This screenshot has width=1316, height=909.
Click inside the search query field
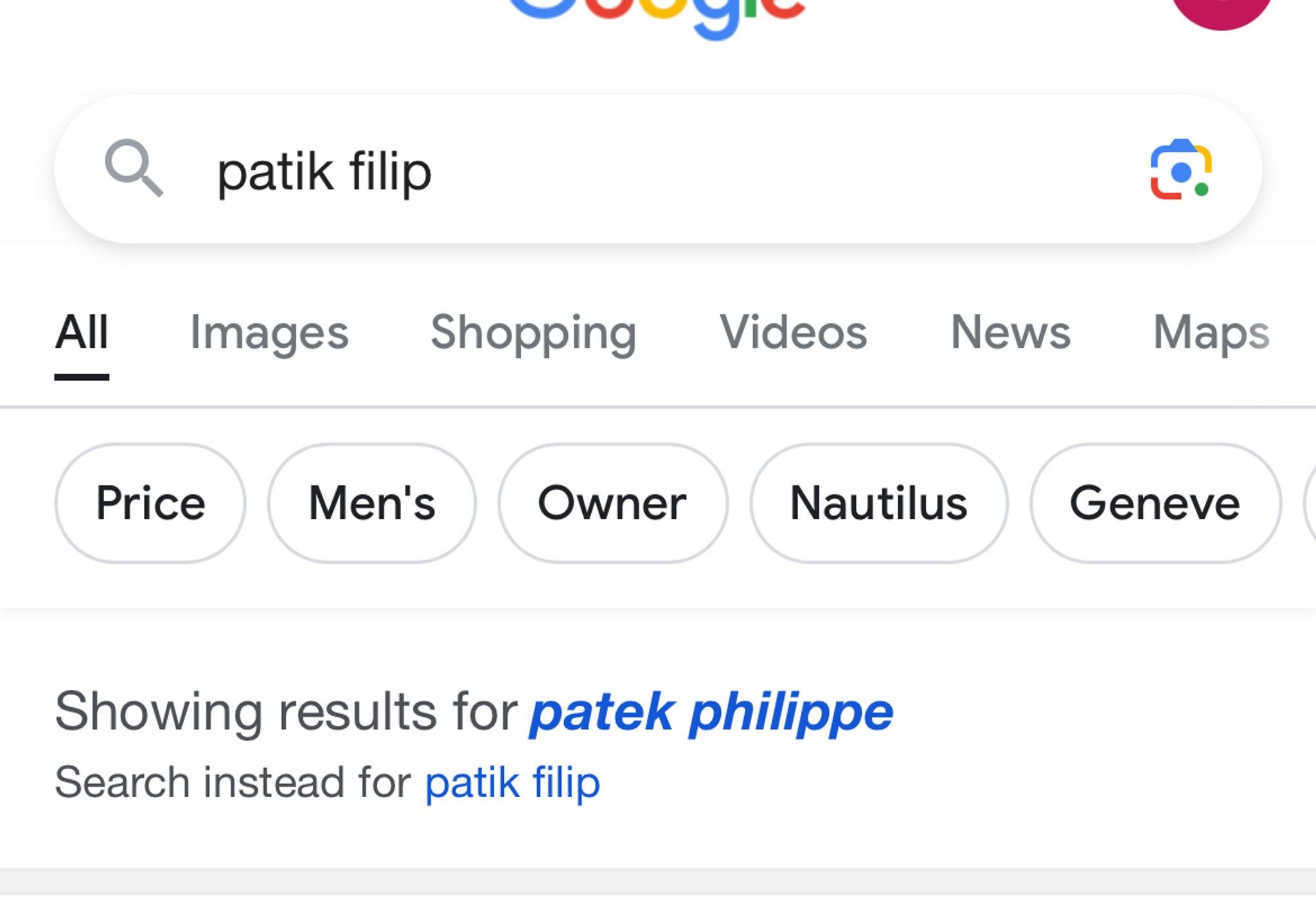[450, 172]
